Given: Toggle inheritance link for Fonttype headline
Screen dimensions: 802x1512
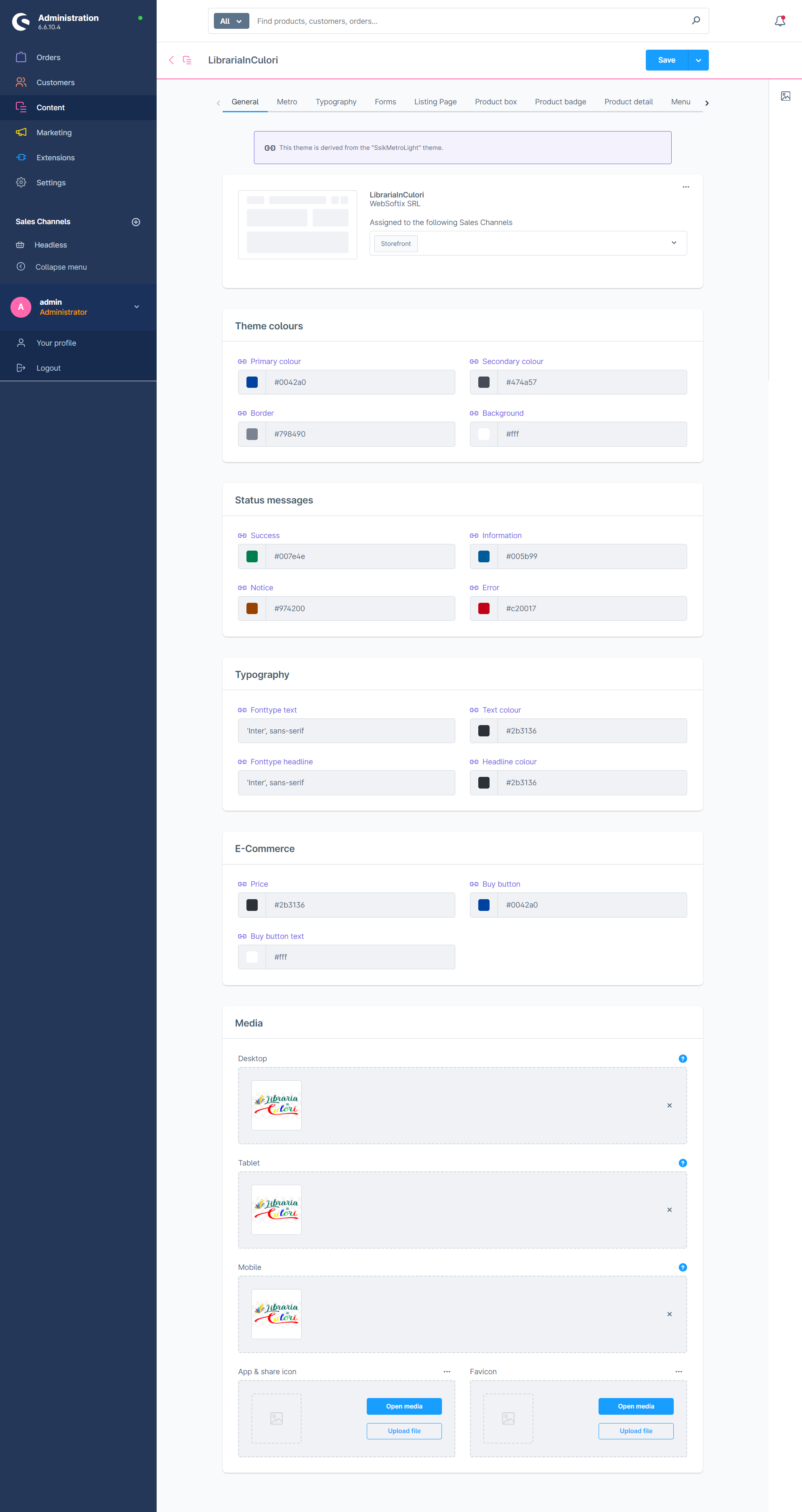Looking at the screenshot, I should (x=242, y=762).
